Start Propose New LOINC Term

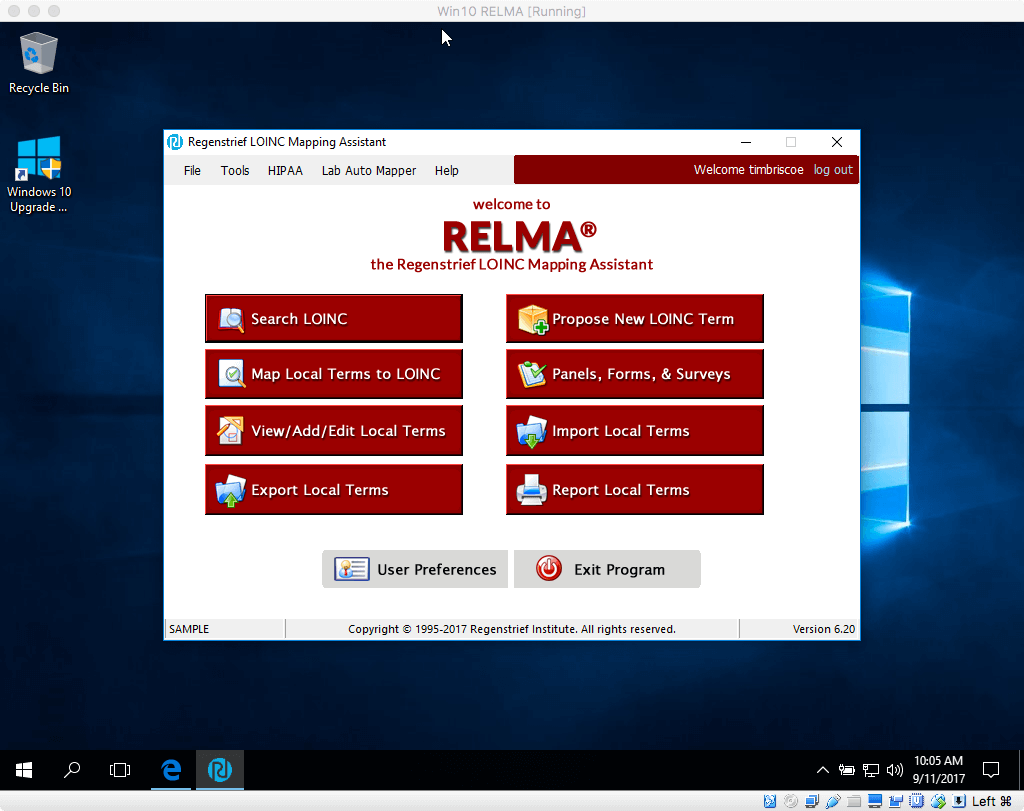[635, 319]
